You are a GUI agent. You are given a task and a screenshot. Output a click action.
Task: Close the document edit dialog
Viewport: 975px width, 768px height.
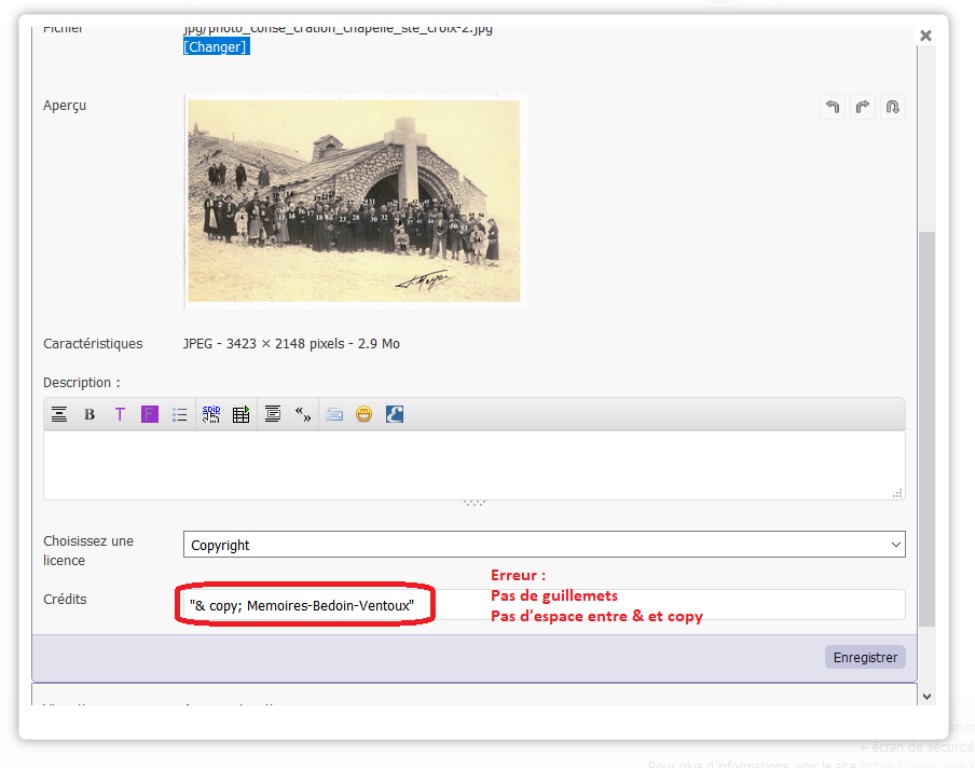pyautogui.click(x=926, y=35)
